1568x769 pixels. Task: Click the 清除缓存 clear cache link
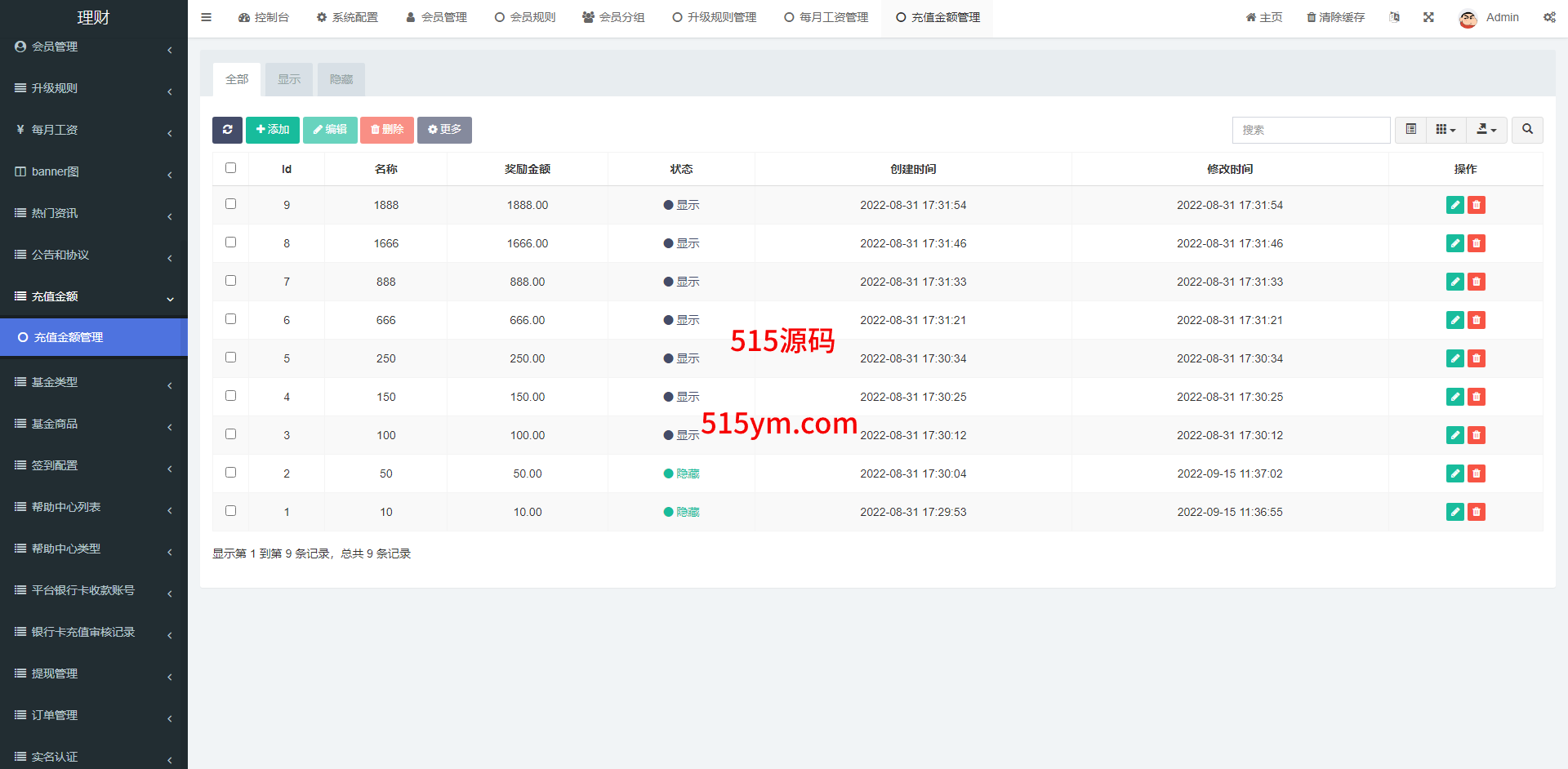[x=1335, y=17]
